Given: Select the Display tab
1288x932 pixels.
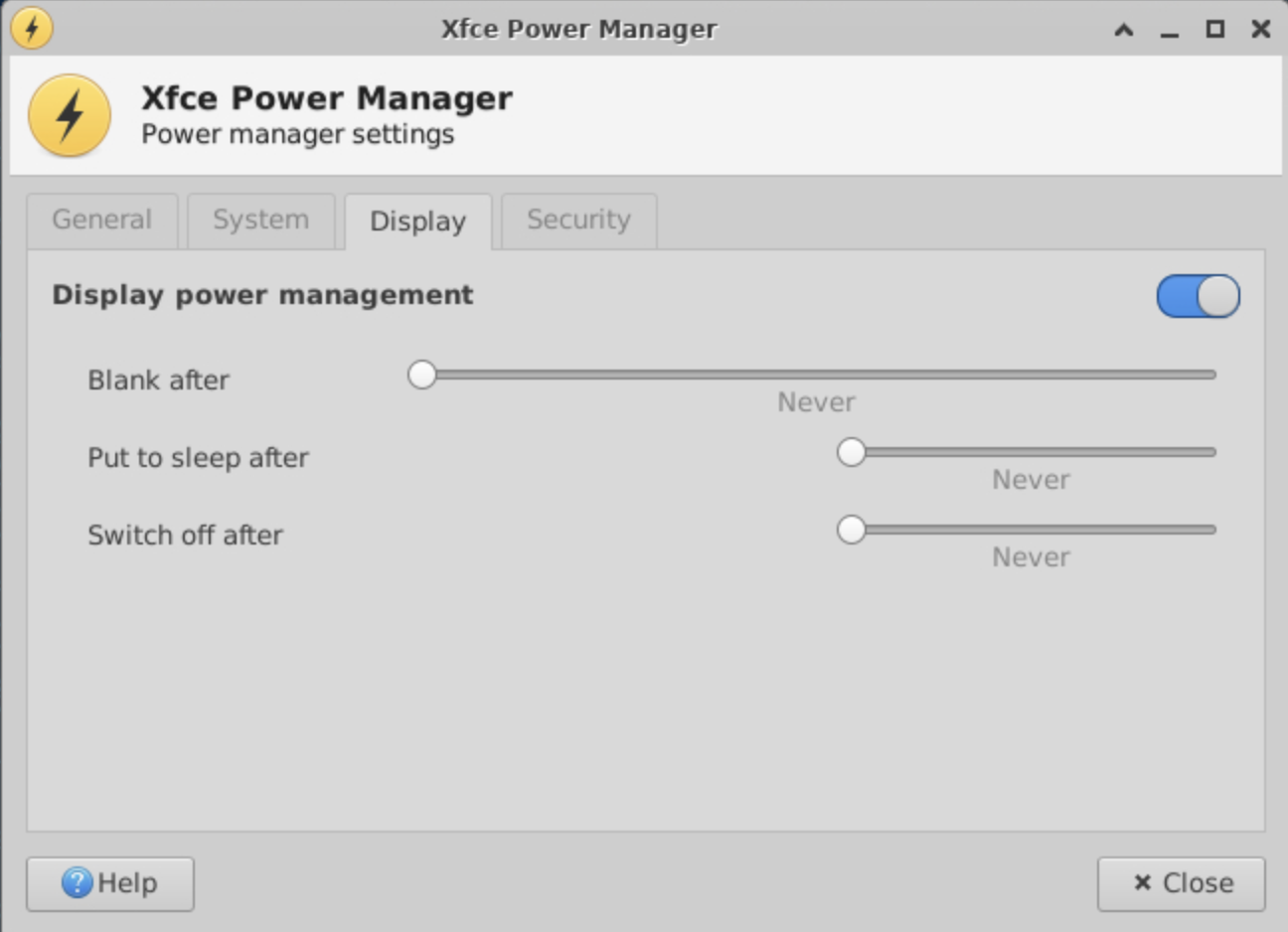Looking at the screenshot, I should click(x=417, y=221).
